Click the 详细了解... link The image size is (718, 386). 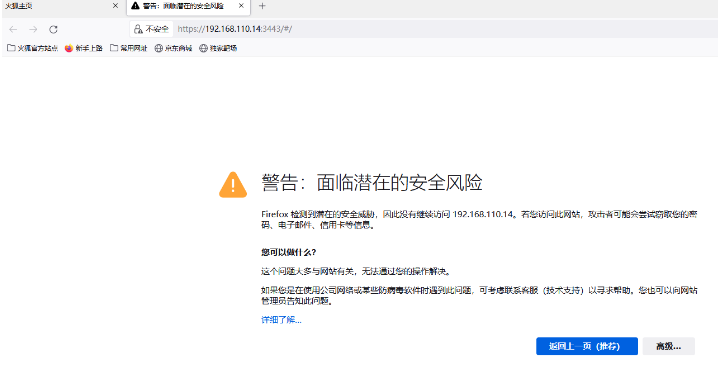point(281,320)
